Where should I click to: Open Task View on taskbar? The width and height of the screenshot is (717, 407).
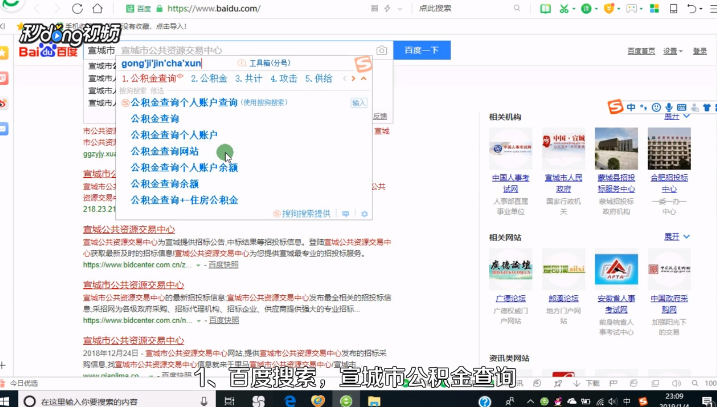(230, 402)
